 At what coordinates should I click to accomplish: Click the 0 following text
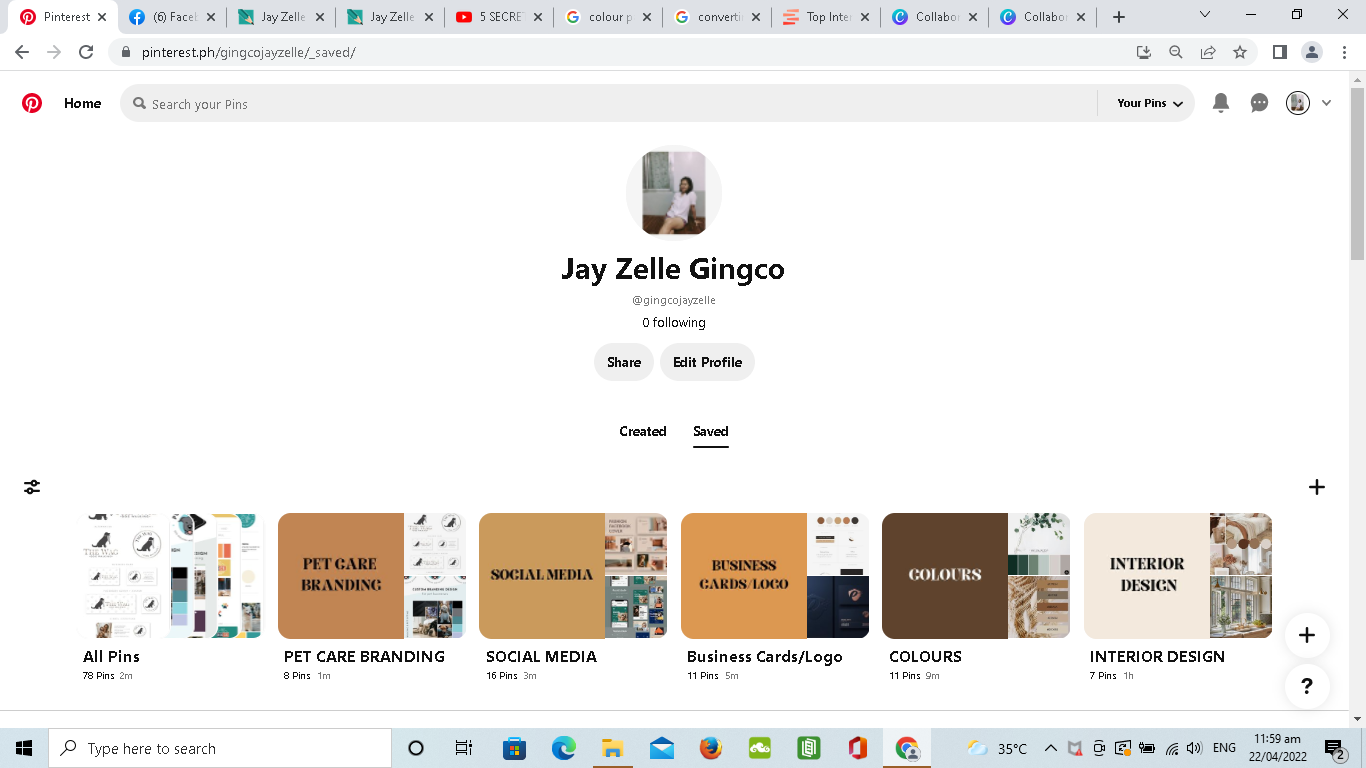click(674, 322)
